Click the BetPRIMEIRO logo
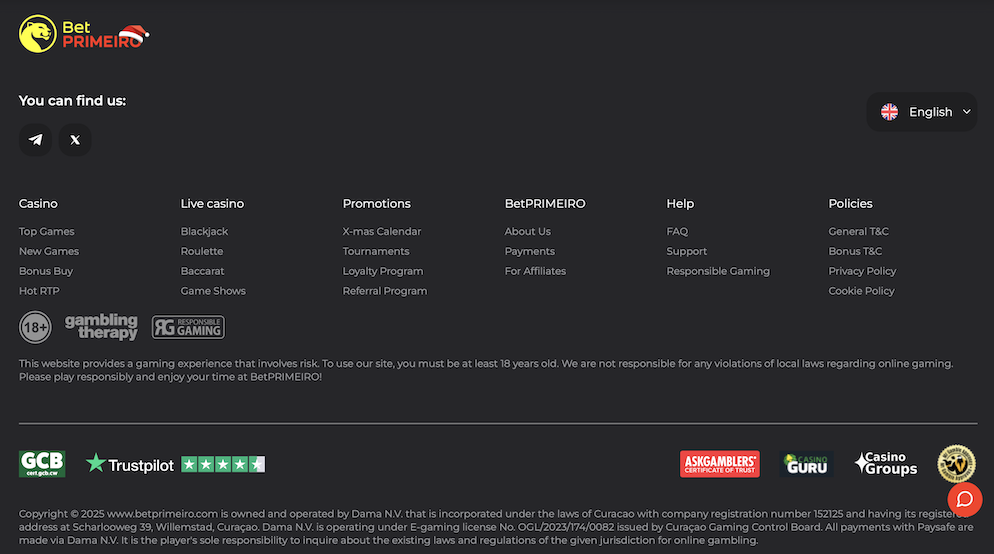The image size is (994, 554). 84,34
